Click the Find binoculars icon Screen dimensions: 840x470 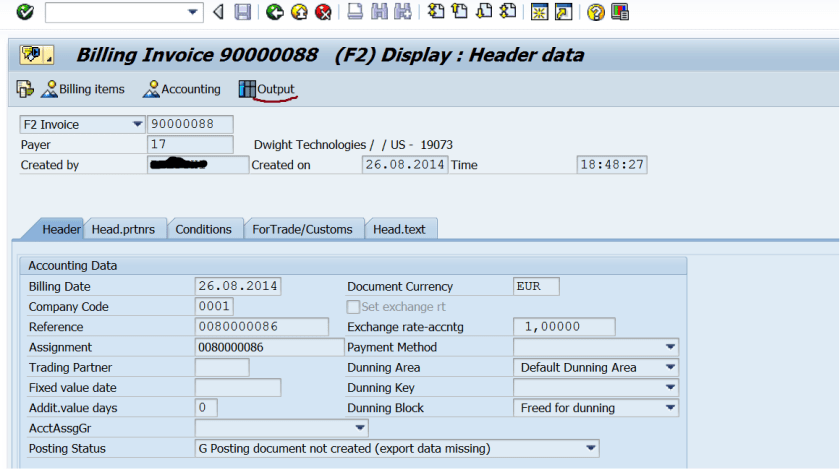tap(379, 12)
